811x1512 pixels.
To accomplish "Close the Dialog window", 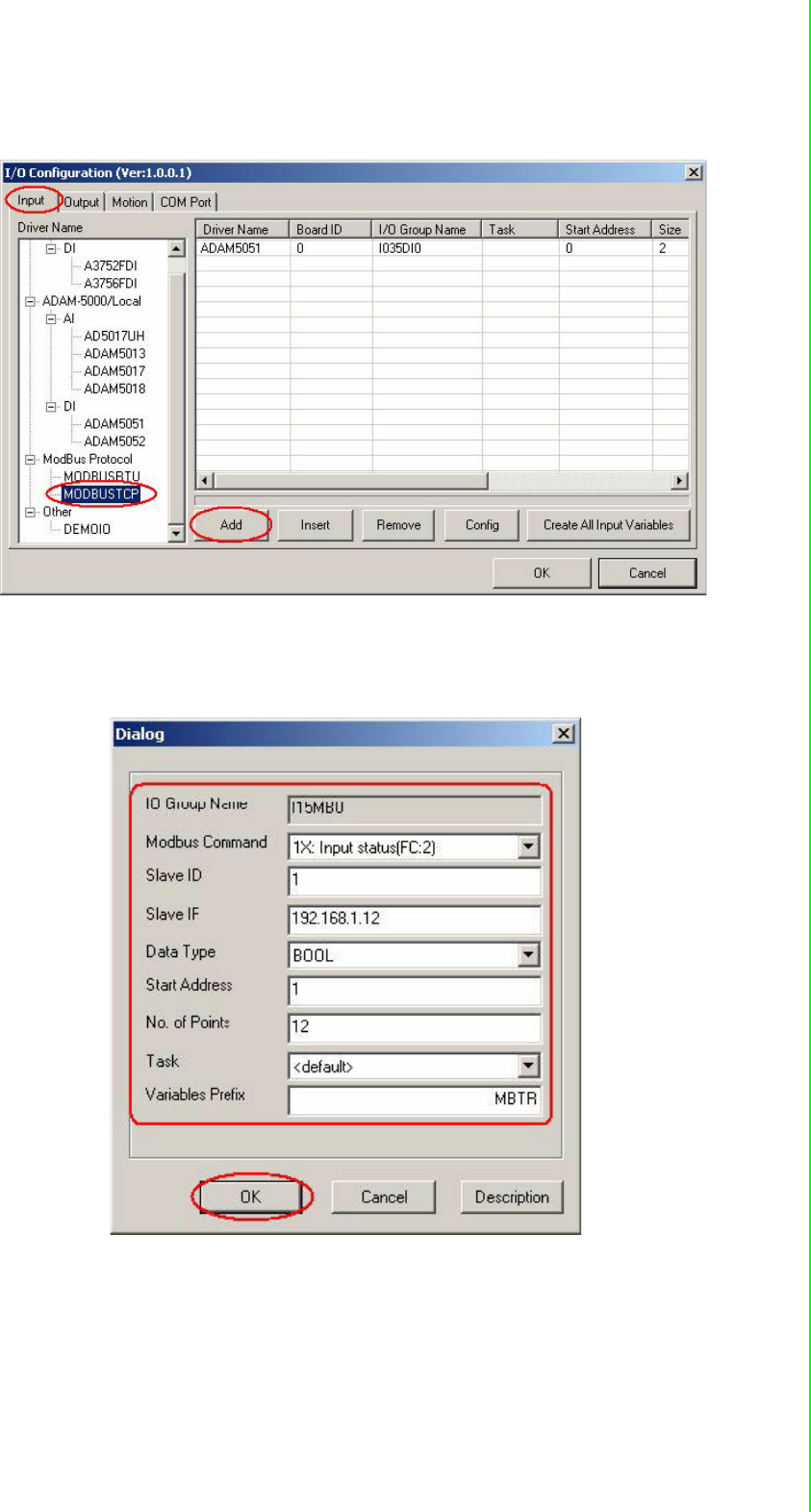I will pyautogui.click(x=564, y=734).
